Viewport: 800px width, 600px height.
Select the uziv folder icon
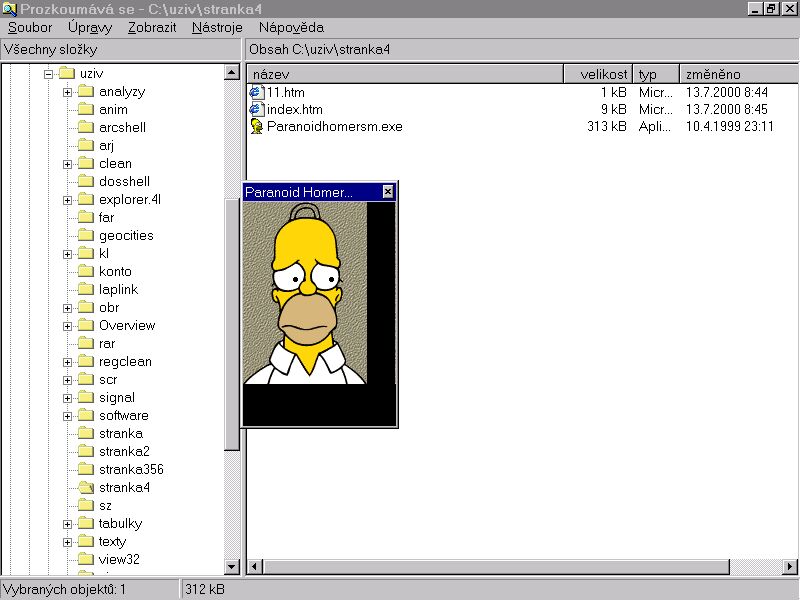point(67,74)
